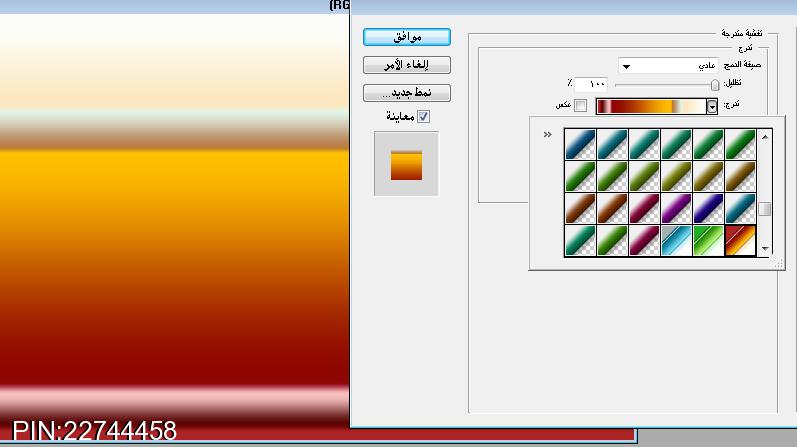797x447 pixels.
Task: Enable the عكس (Reverse) gradient checkbox
Action: click(581, 106)
